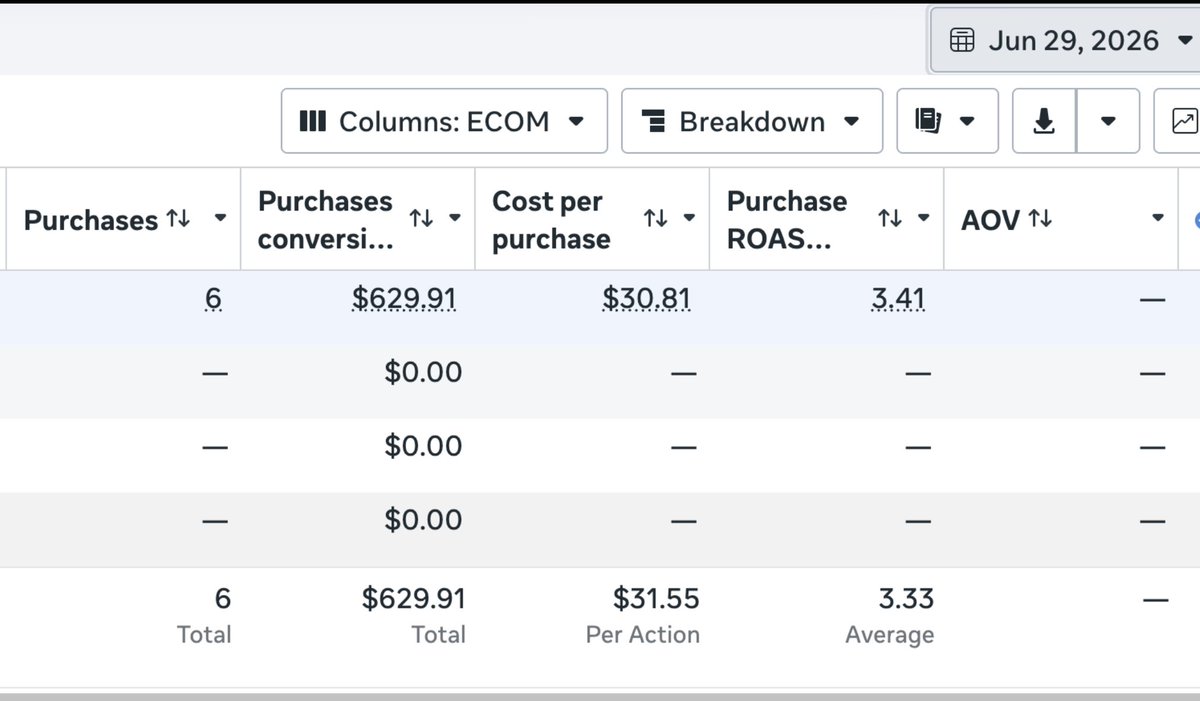Click the download export icon

coord(1044,121)
